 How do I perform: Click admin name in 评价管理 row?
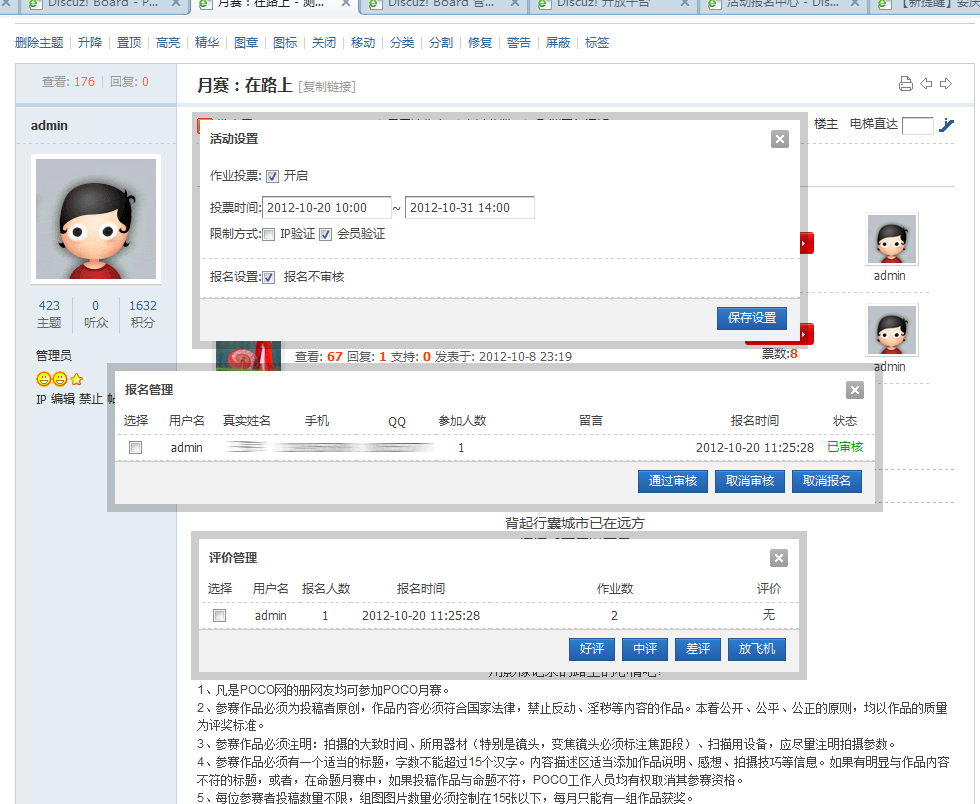[x=271, y=616]
